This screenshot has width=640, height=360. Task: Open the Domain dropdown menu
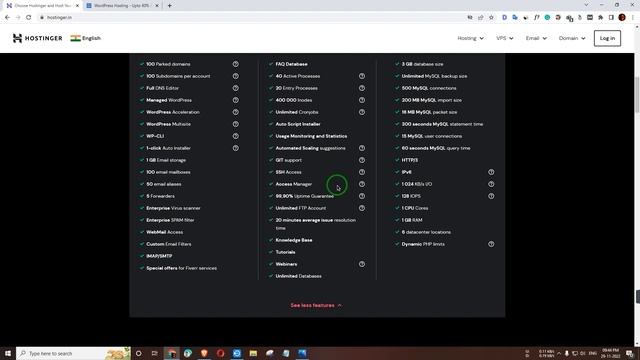(572, 38)
